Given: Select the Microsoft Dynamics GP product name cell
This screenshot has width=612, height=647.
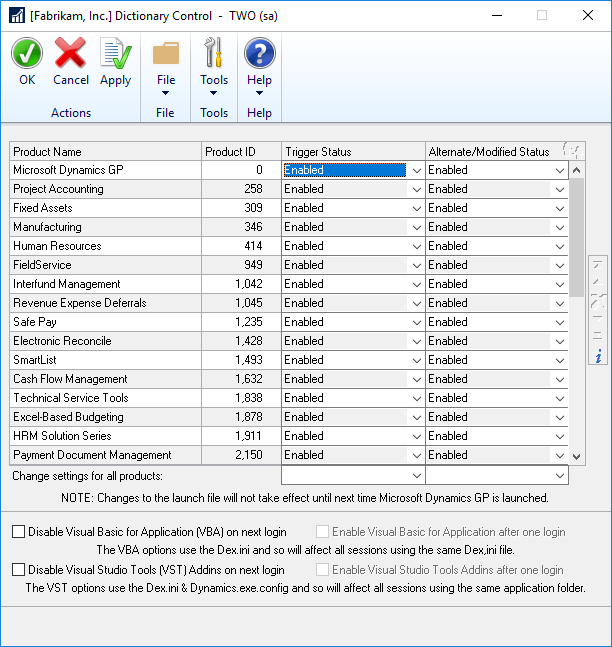Looking at the screenshot, I should (106, 170).
